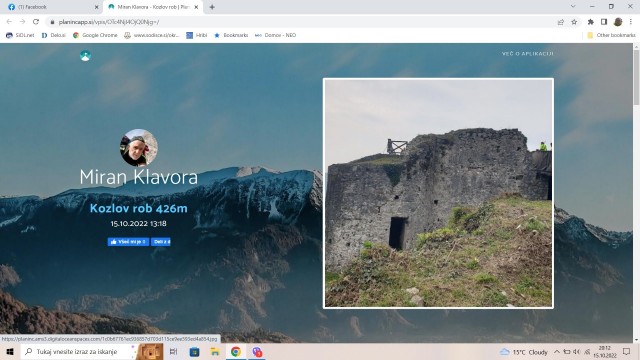The height and width of the screenshot is (360, 640).
Task: Open the share page icon in address bar
Action: pyautogui.click(x=561, y=22)
